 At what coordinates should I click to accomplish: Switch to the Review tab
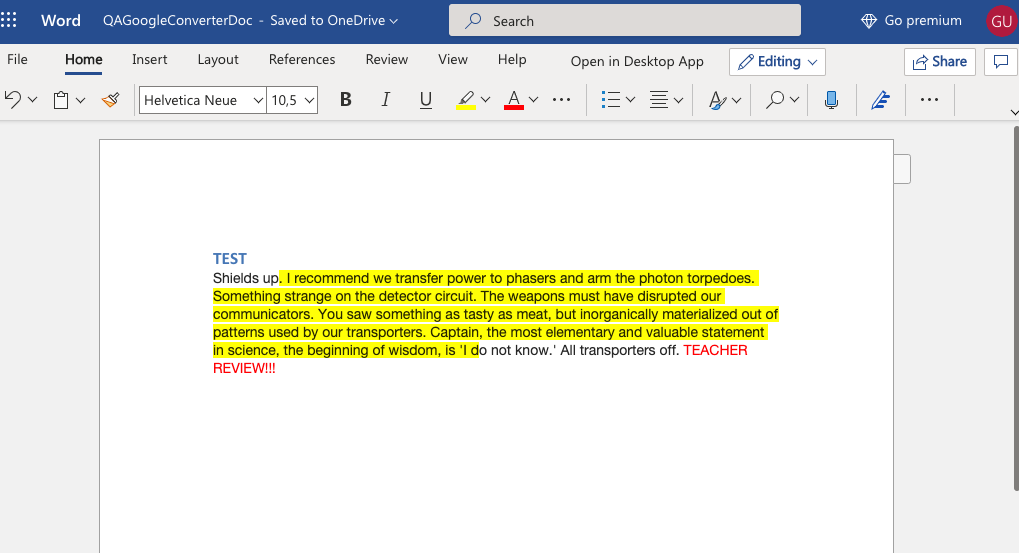(387, 59)
